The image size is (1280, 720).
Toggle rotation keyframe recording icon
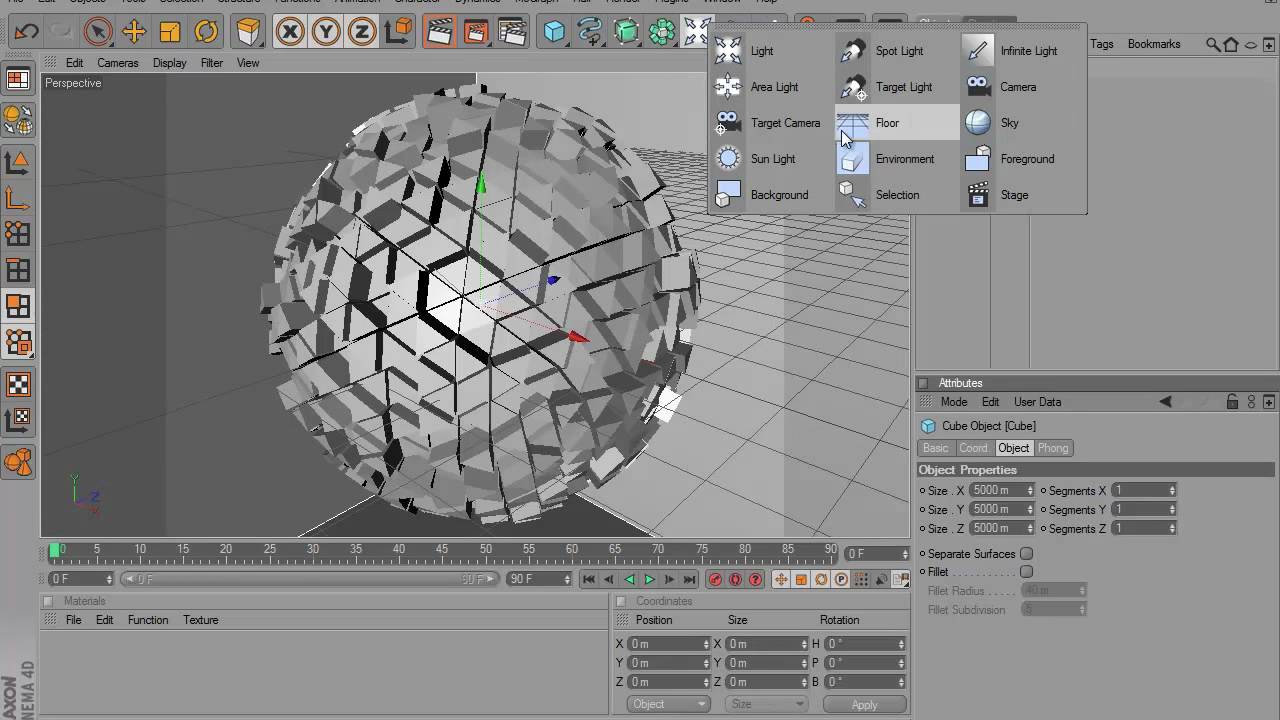point(821,580)
